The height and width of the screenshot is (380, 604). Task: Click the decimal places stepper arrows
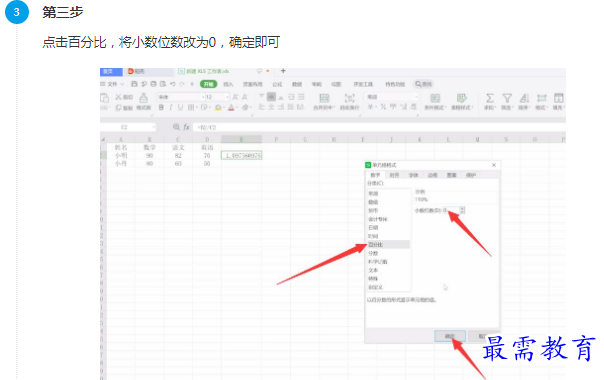pos(462,210)
